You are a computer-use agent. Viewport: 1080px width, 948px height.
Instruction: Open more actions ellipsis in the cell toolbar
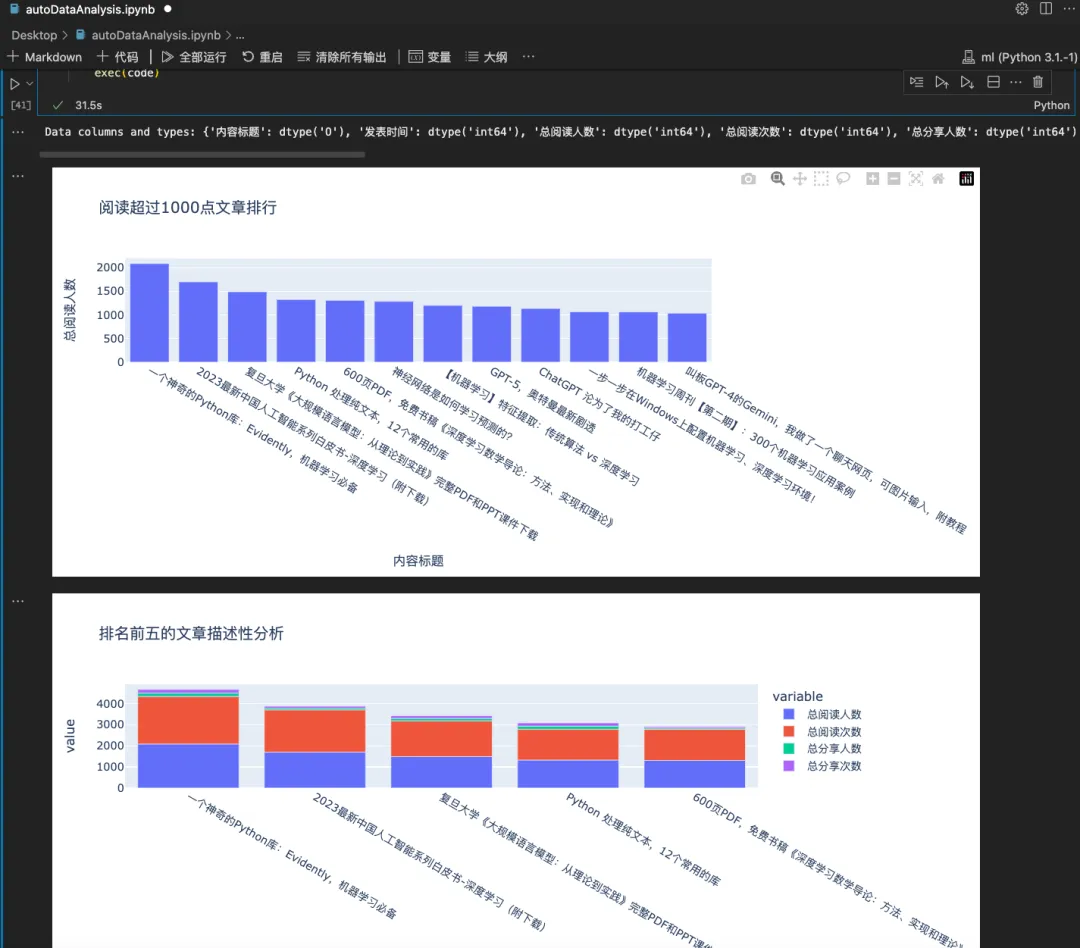[x=1016, y=82]
